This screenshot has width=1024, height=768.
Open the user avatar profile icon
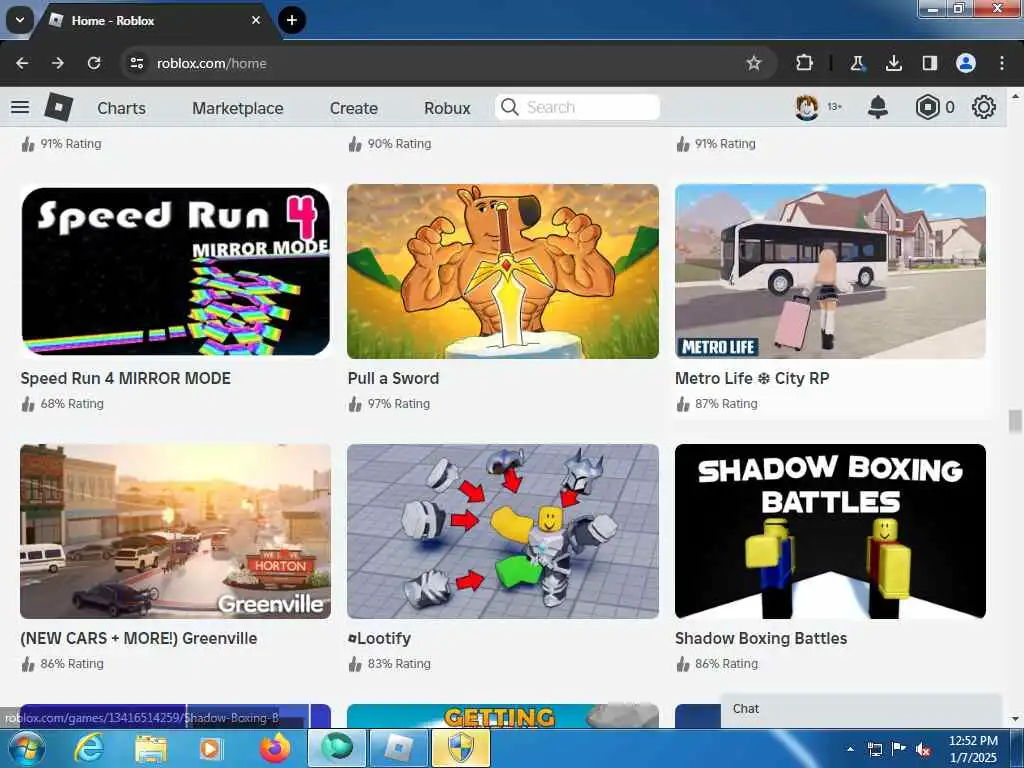807,107
